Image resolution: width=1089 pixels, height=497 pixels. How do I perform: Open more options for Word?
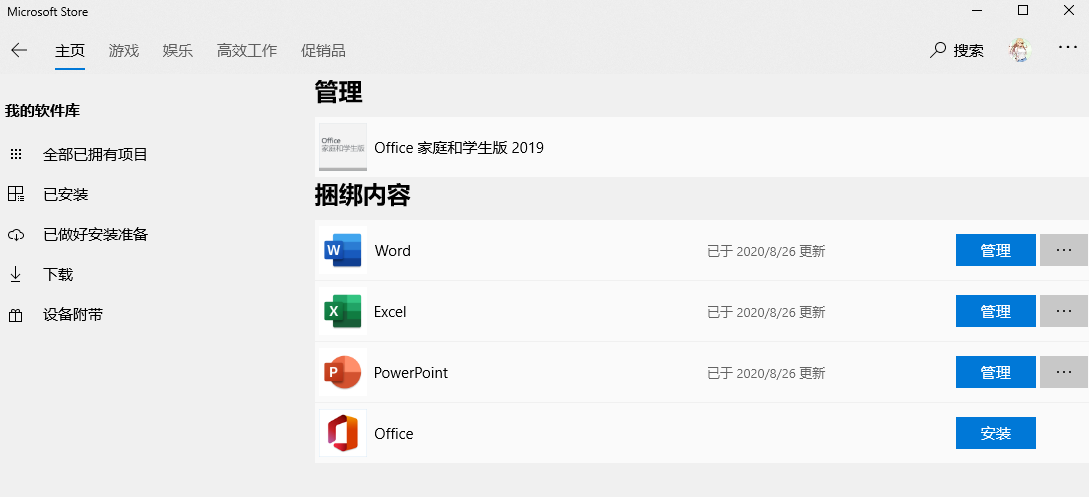(x=1063, y=250)
